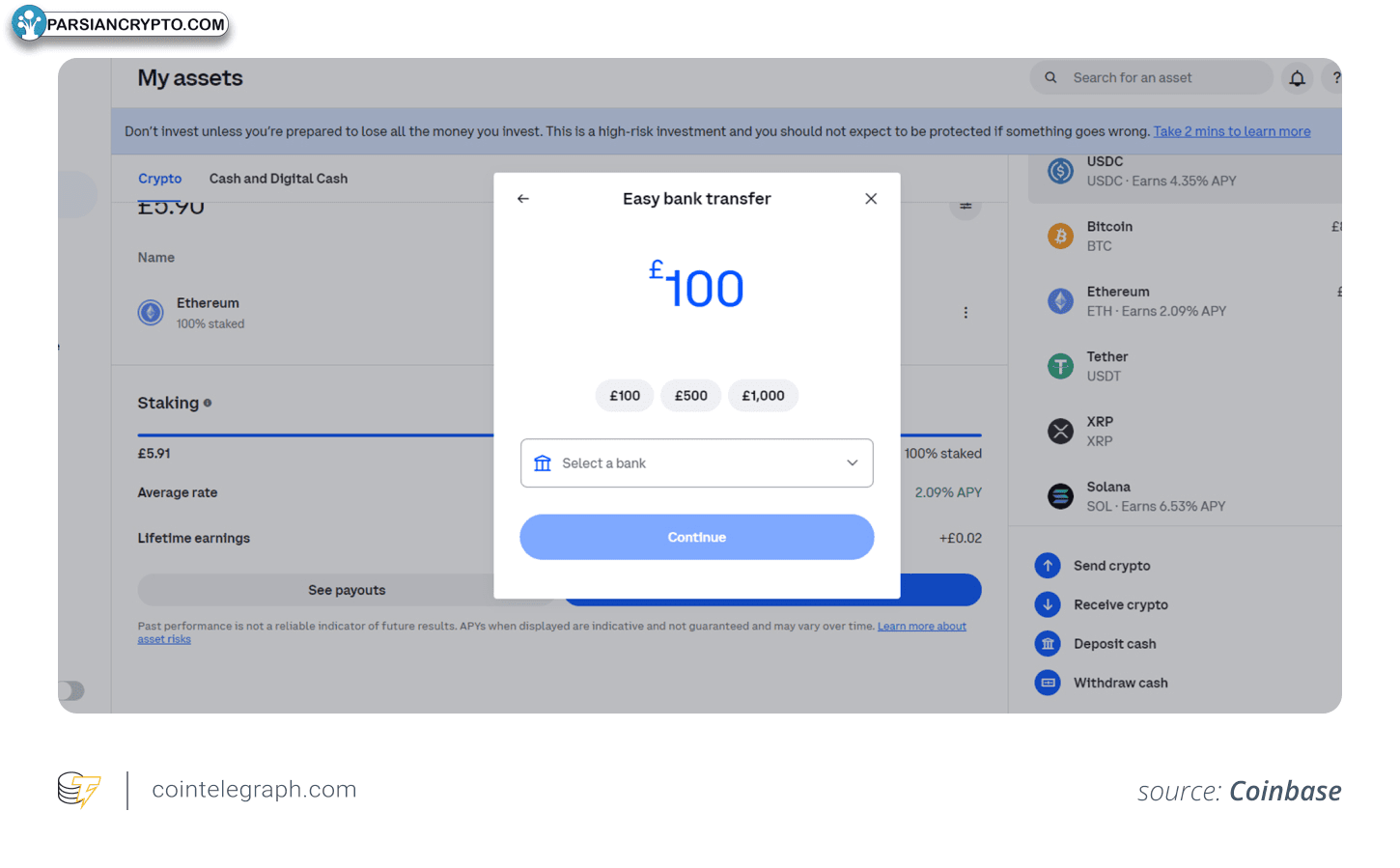Choose the £500 quick amount chip
The height and width of the screenshot is (868, 1400).
[691, 396]
